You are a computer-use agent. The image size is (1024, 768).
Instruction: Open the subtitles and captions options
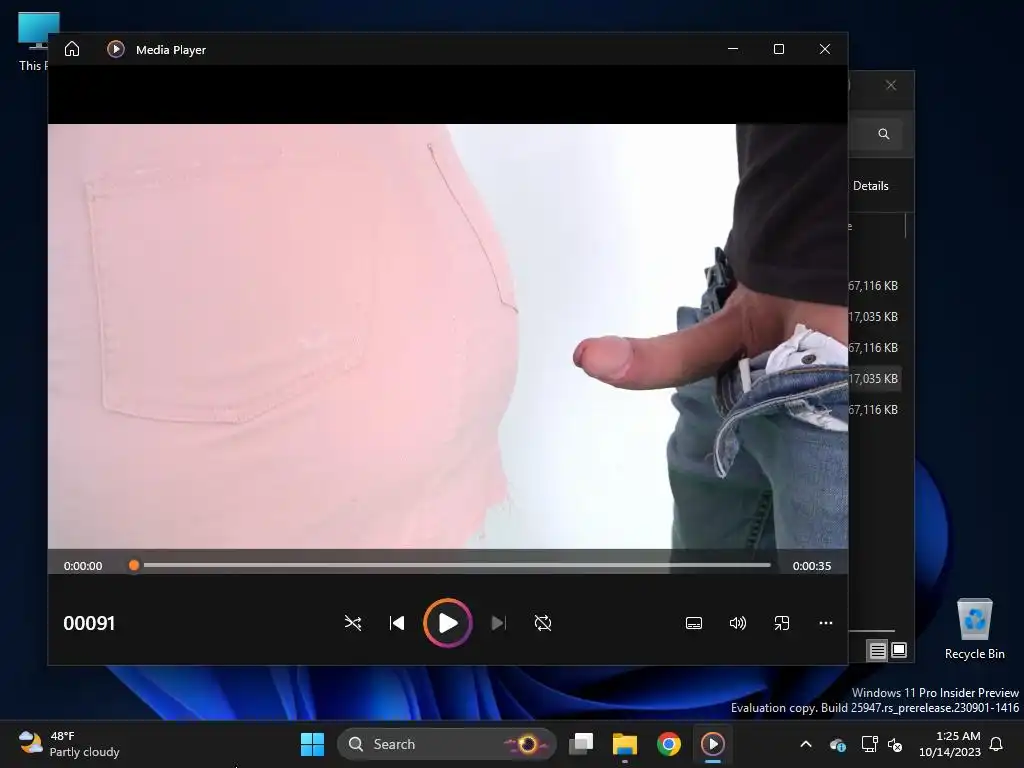tap(694, 623)
